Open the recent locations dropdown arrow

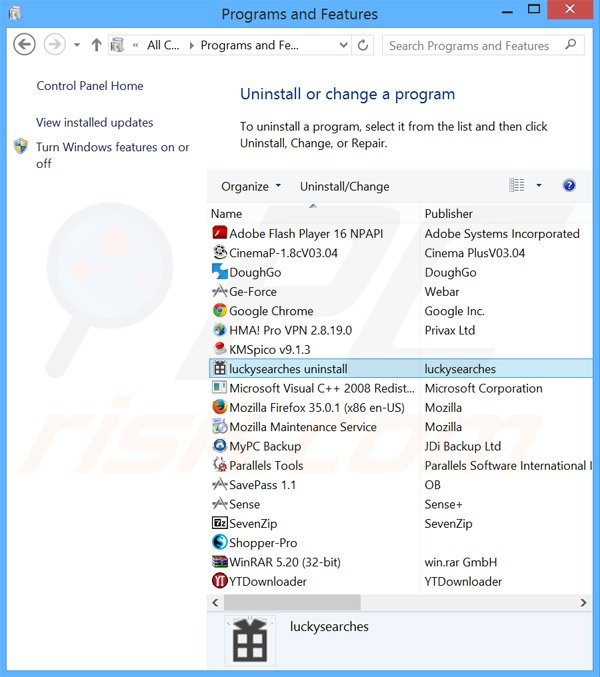pos(77,45)
